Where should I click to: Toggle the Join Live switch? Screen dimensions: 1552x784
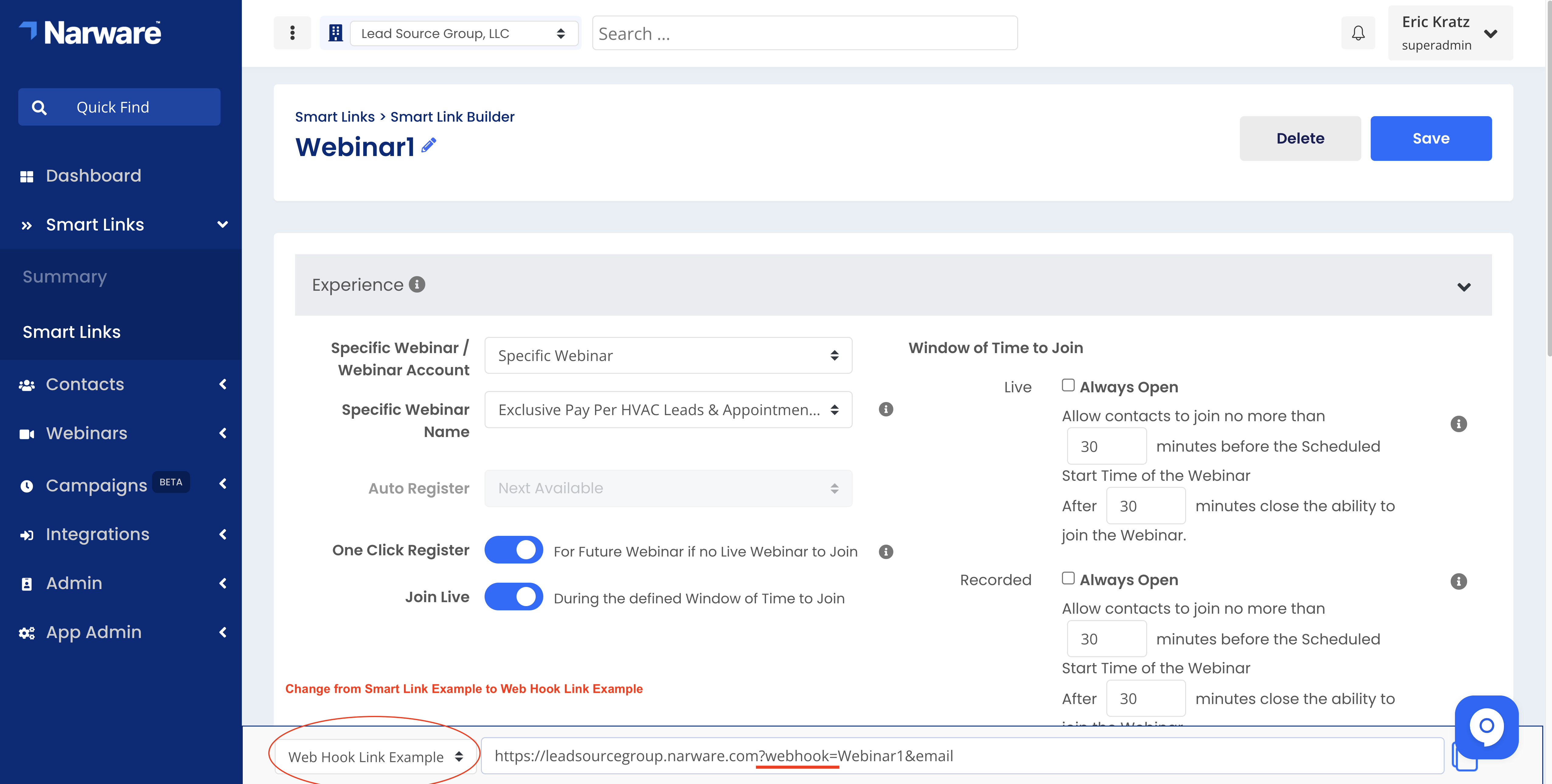pyautogui.click(x=513, y=597)
